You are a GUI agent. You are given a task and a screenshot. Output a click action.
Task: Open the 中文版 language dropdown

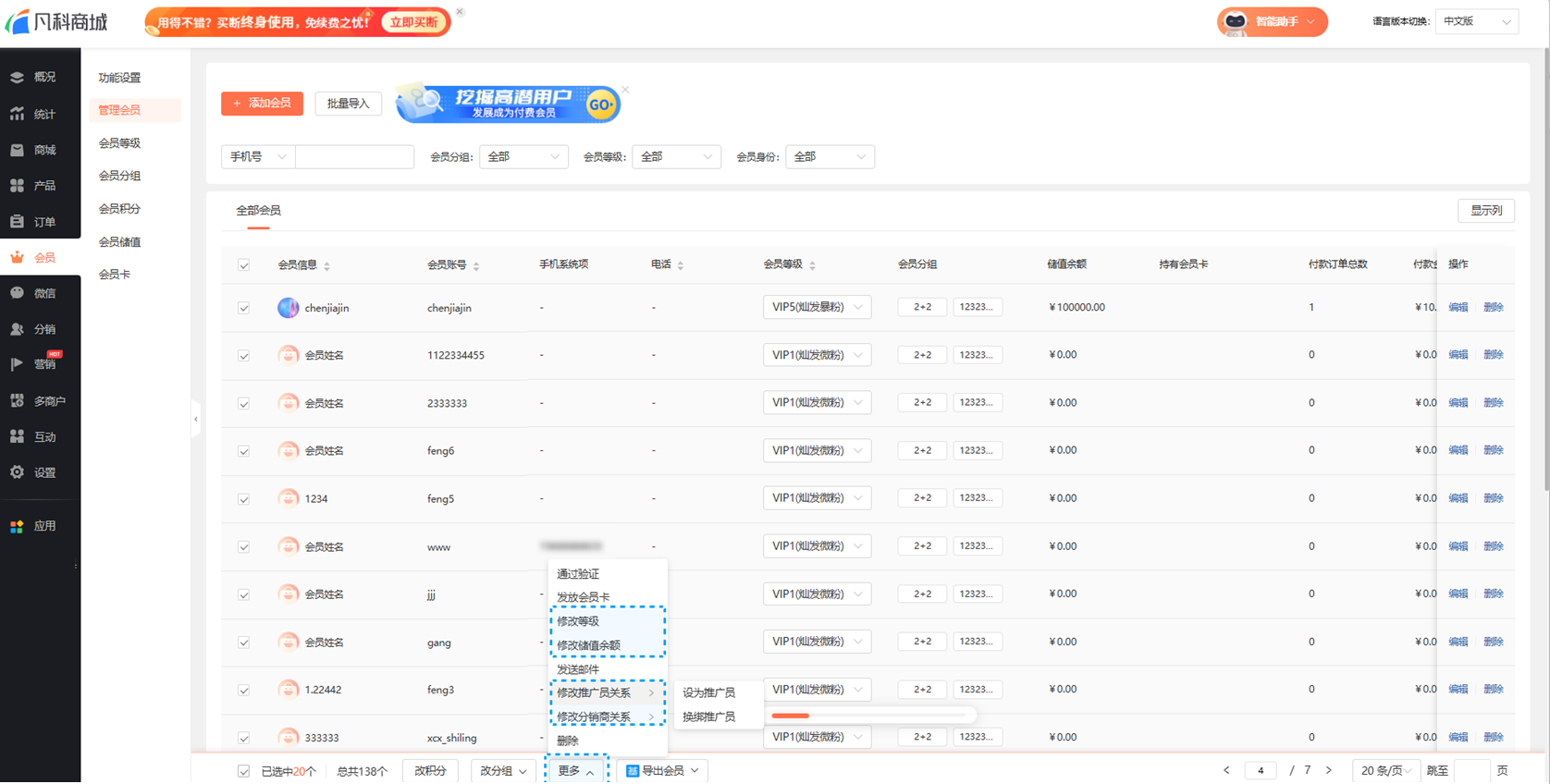click(x=1477, y=21)
